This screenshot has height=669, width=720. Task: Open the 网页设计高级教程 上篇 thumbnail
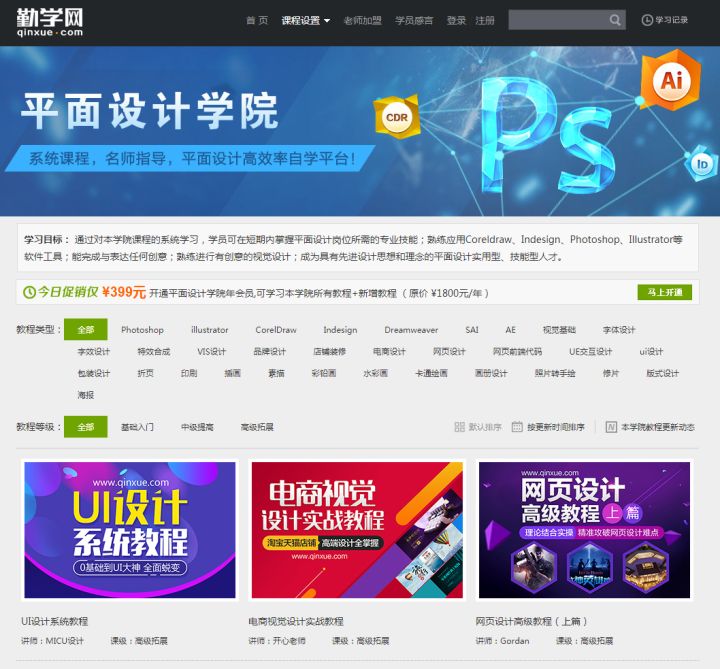[x=585, y=530]
